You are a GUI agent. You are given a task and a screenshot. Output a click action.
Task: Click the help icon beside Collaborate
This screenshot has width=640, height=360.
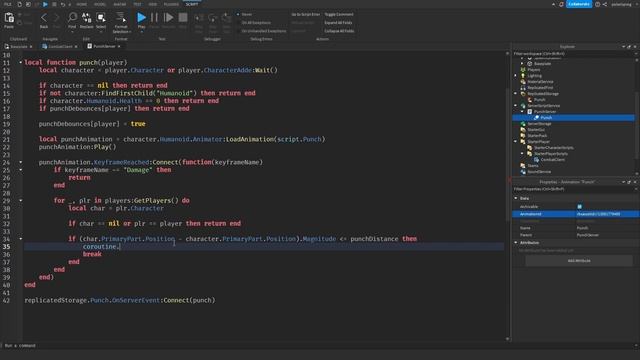598,4
